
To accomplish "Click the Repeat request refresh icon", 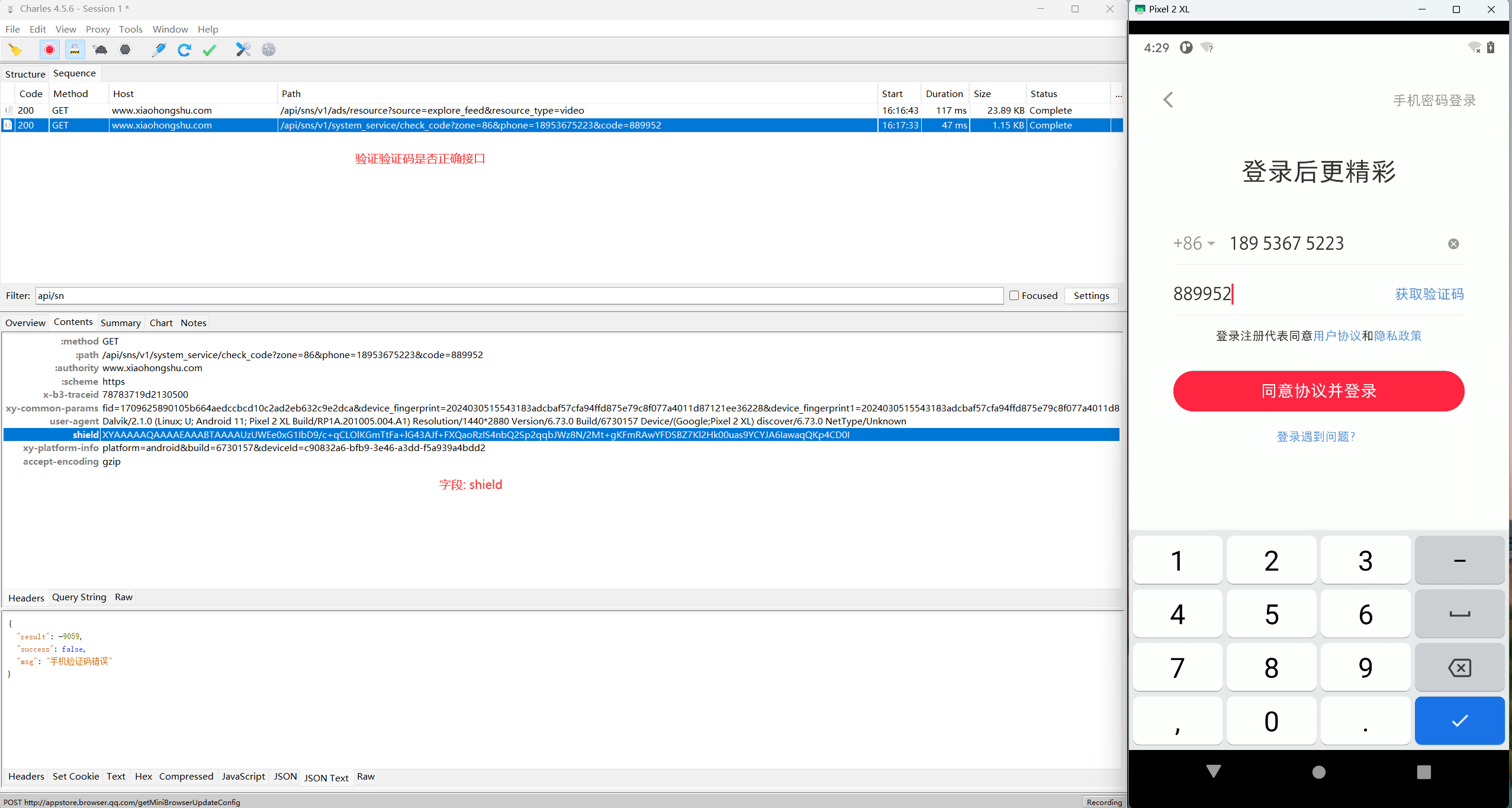I will [184, 50].
